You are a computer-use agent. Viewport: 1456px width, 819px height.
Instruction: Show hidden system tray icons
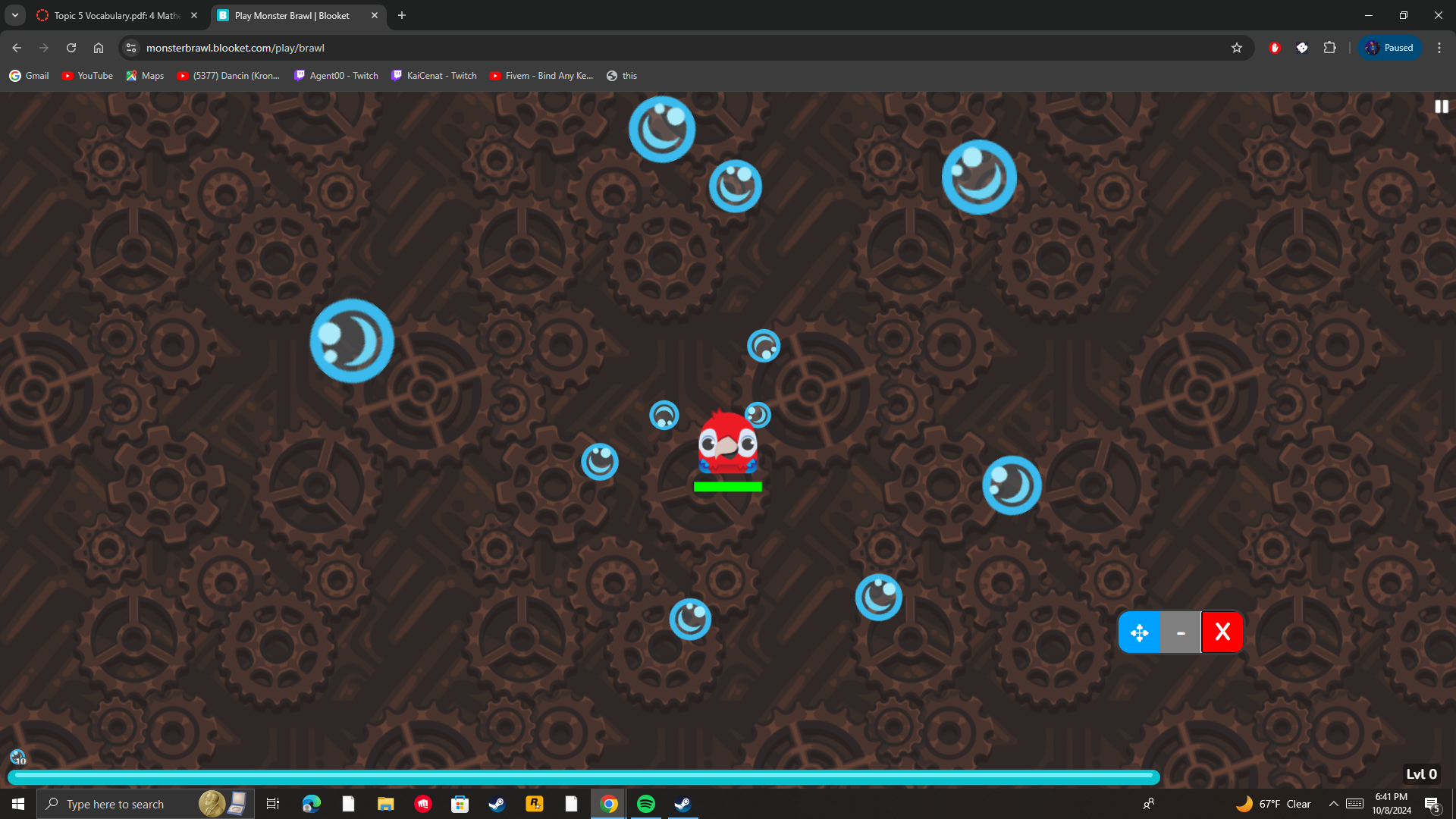point(1333,804)
